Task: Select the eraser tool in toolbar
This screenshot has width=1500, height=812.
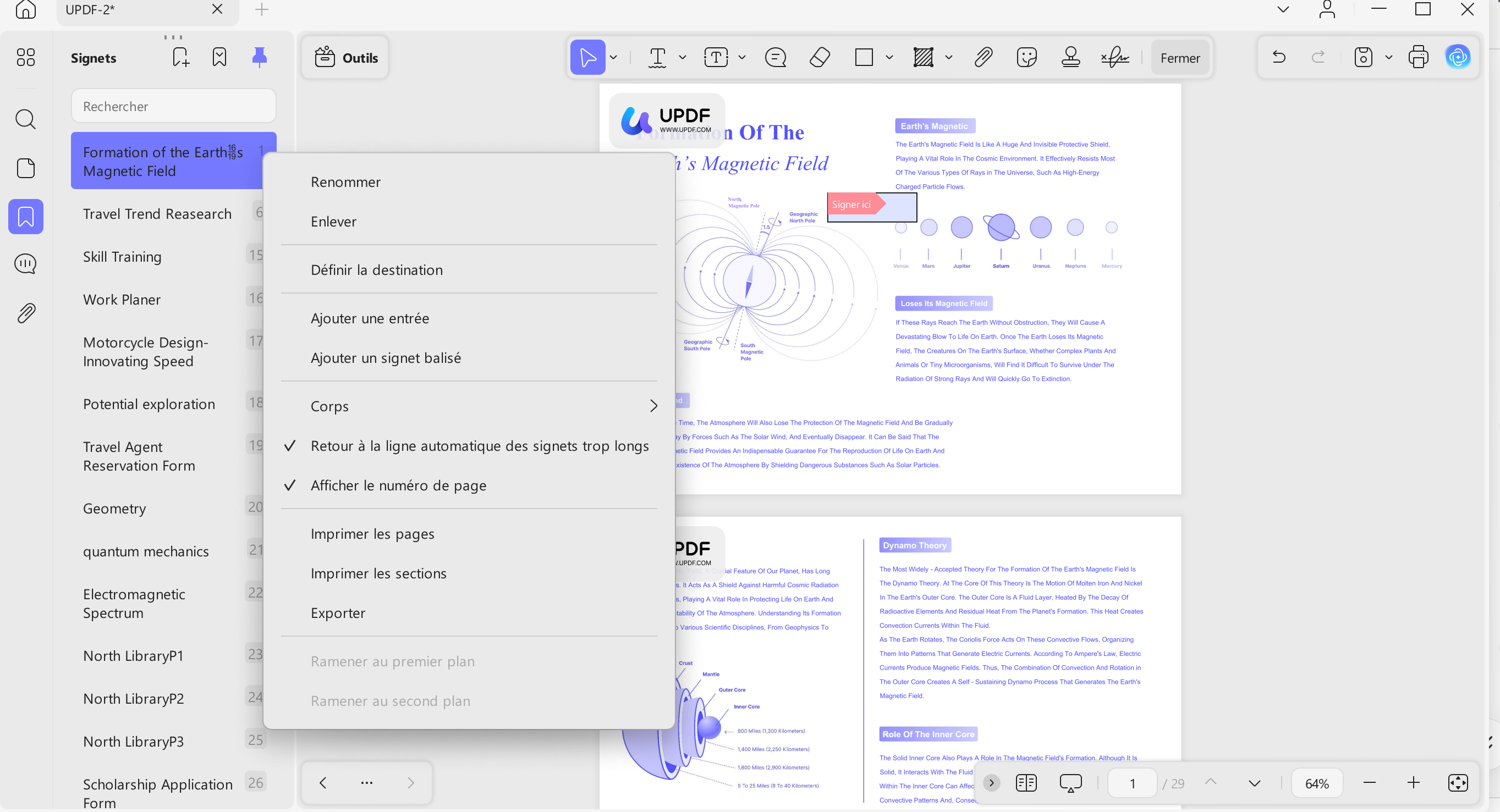Action: 819,58
